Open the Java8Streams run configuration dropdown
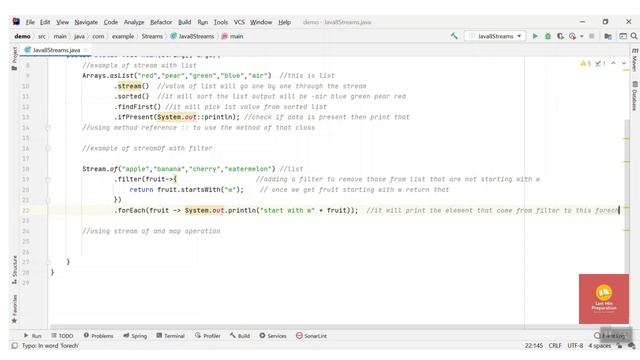This screenshot has width=640, height=360. click(495, 36)
